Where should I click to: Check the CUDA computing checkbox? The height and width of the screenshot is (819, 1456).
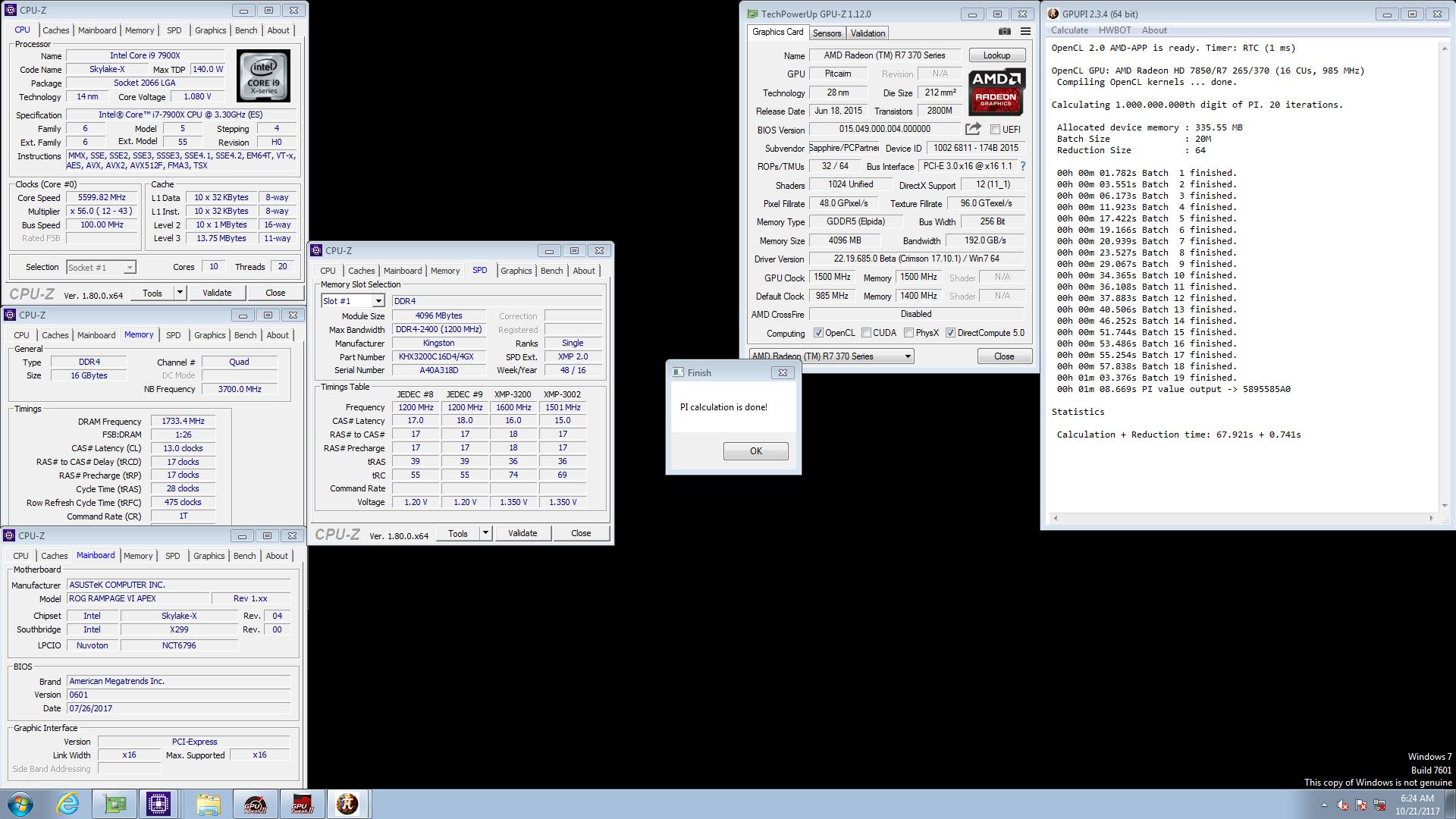[866, 333]
